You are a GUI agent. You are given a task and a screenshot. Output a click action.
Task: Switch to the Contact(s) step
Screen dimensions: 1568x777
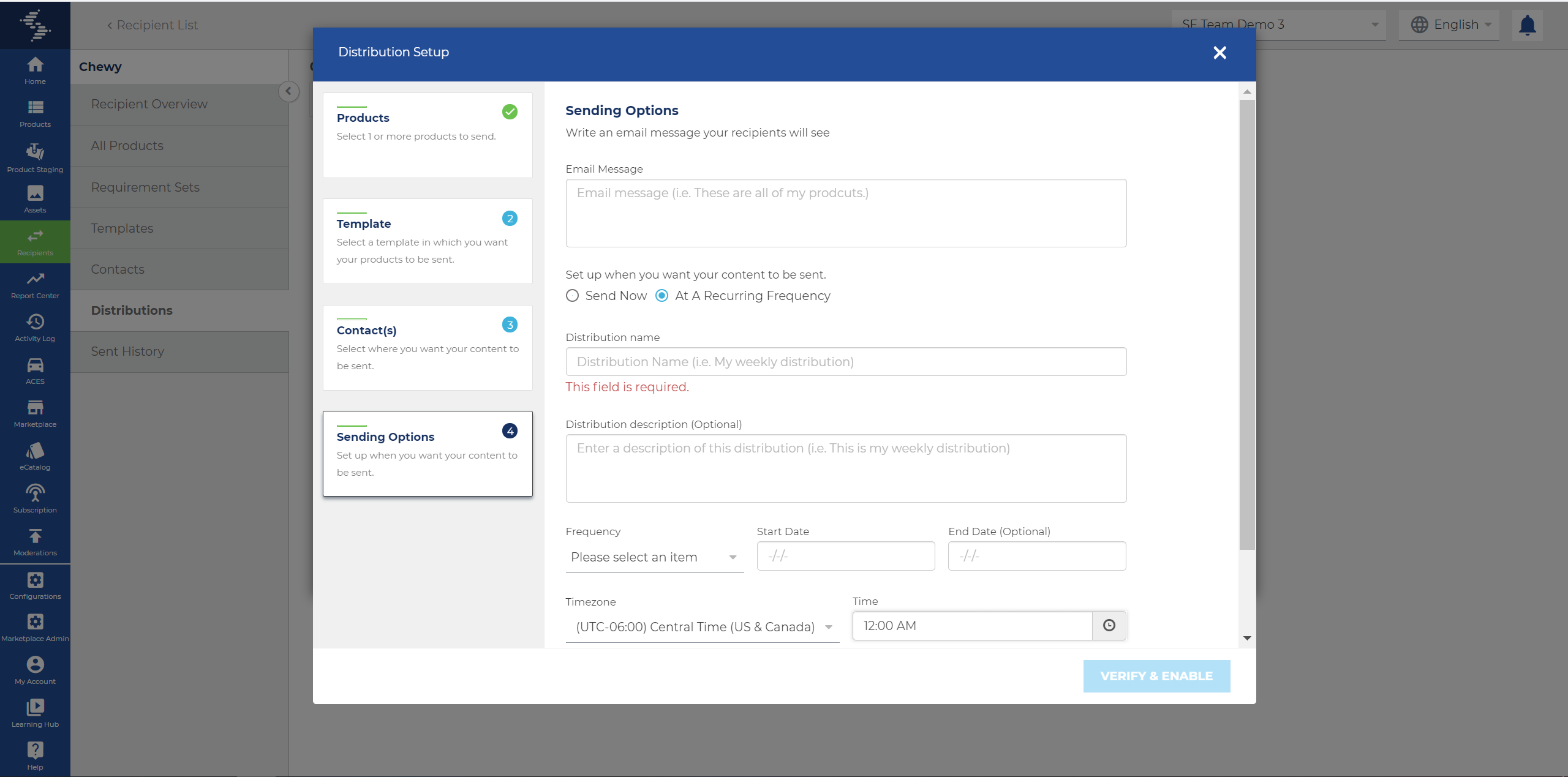click(427, 347)
